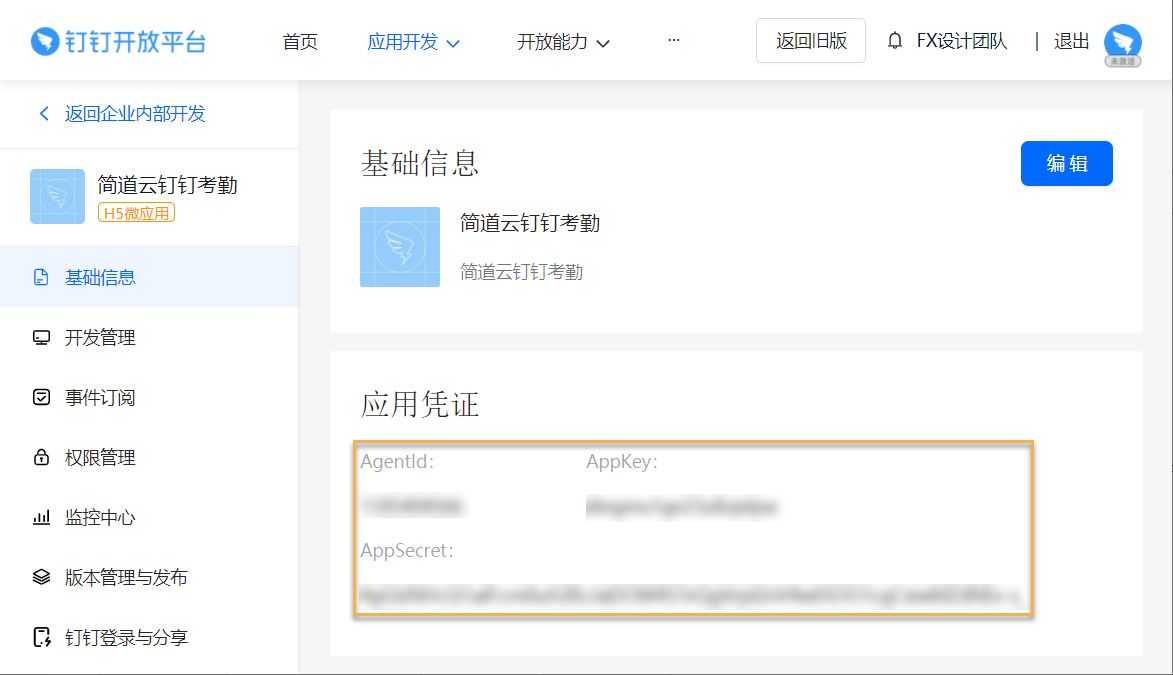Click the blurred AppKey value
The width and height of the screenshot is (1173, 675).
tap(682, 507)
